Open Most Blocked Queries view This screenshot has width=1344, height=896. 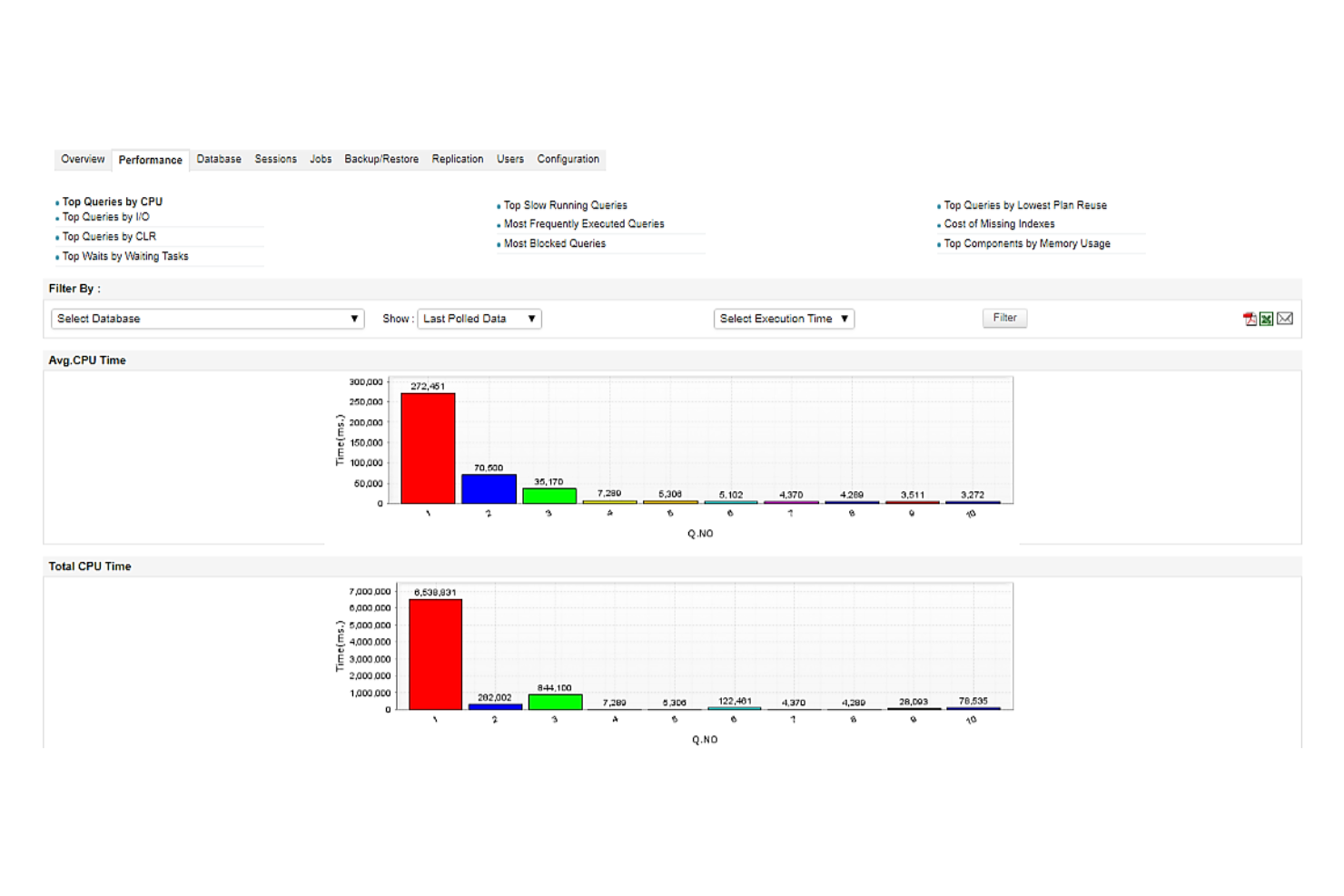point(555,243)
